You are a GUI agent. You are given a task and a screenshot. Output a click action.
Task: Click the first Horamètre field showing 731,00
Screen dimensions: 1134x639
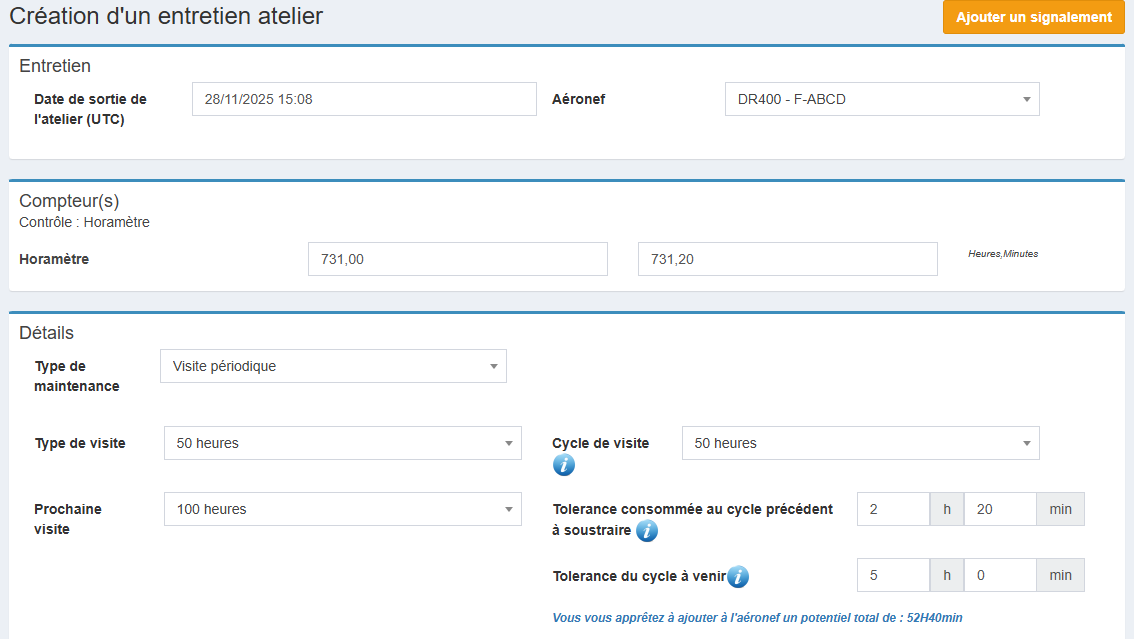click(458, 259)
